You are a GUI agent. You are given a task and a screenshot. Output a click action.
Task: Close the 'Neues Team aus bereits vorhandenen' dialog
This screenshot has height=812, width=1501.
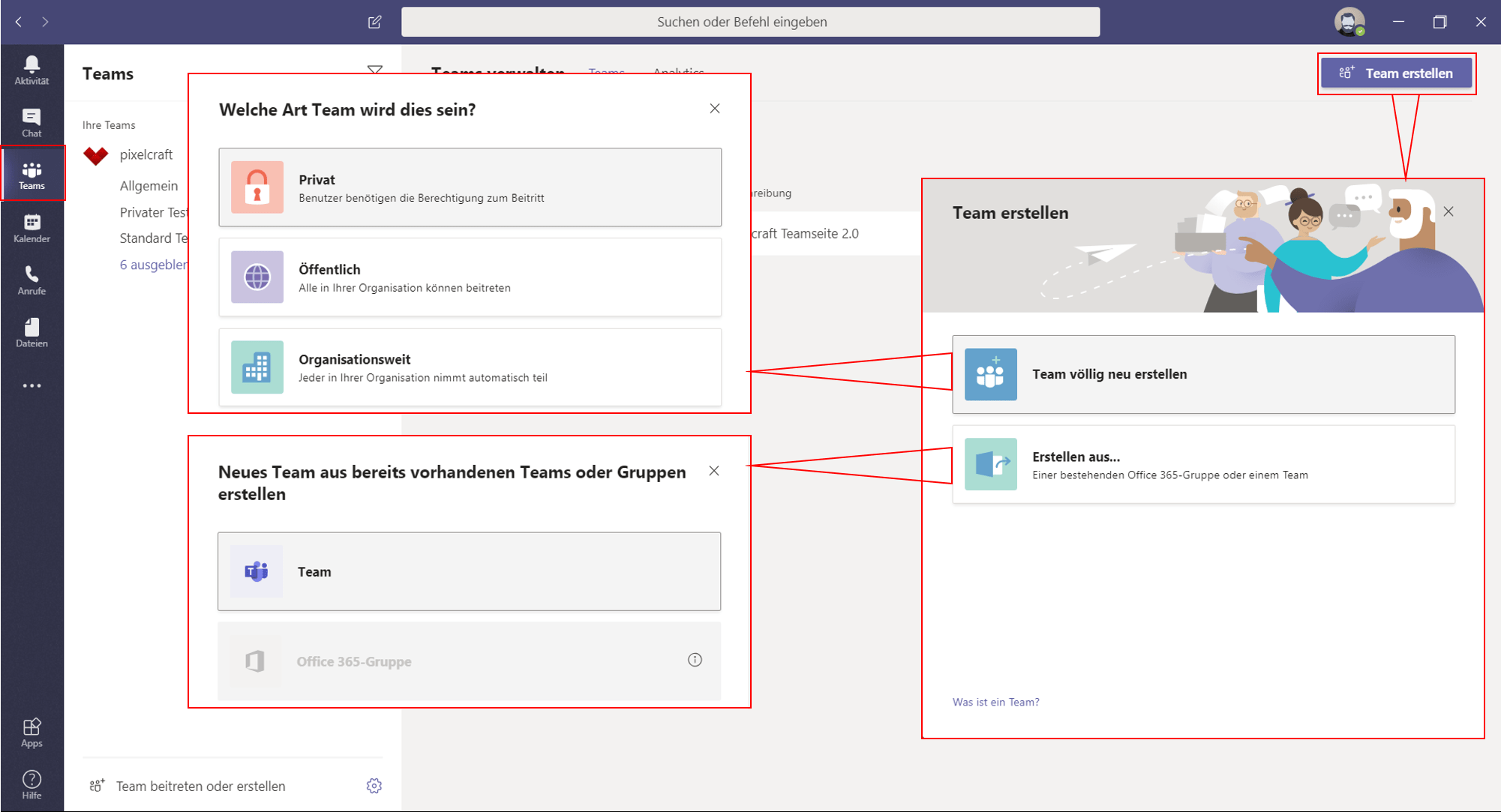pos(714,471)
